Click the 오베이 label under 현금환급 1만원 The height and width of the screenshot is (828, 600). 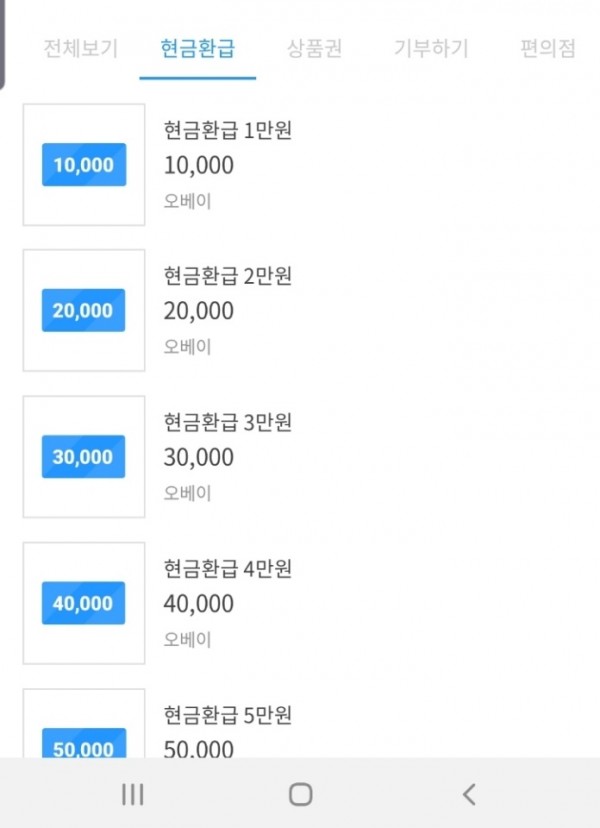click(x=188, y=201)
